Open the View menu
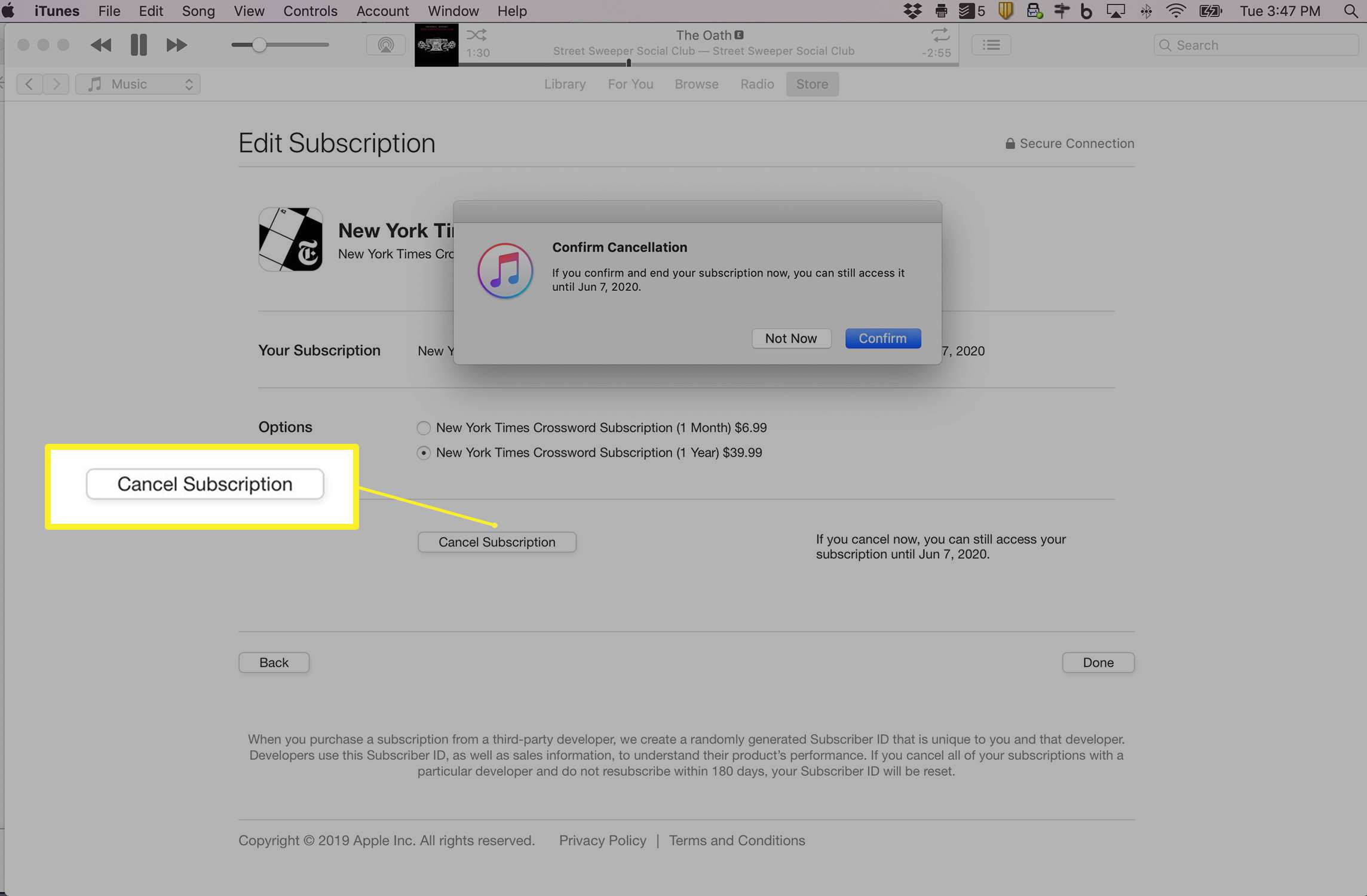 pos(249,11)
